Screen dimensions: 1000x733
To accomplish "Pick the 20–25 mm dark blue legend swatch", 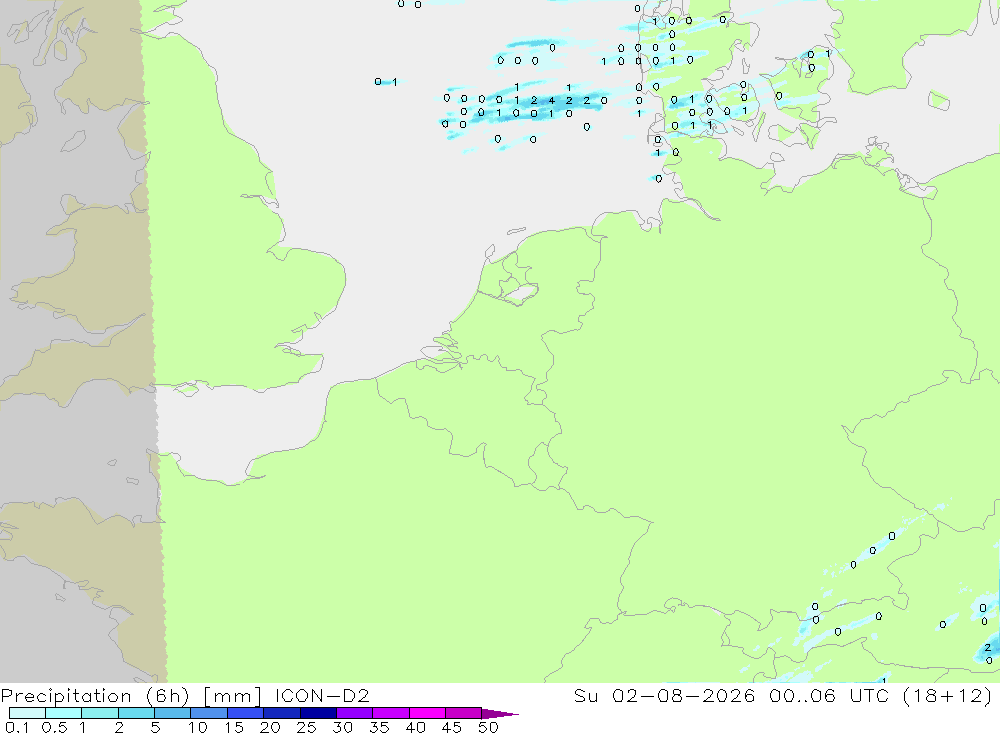I will (x=282, y=713).
